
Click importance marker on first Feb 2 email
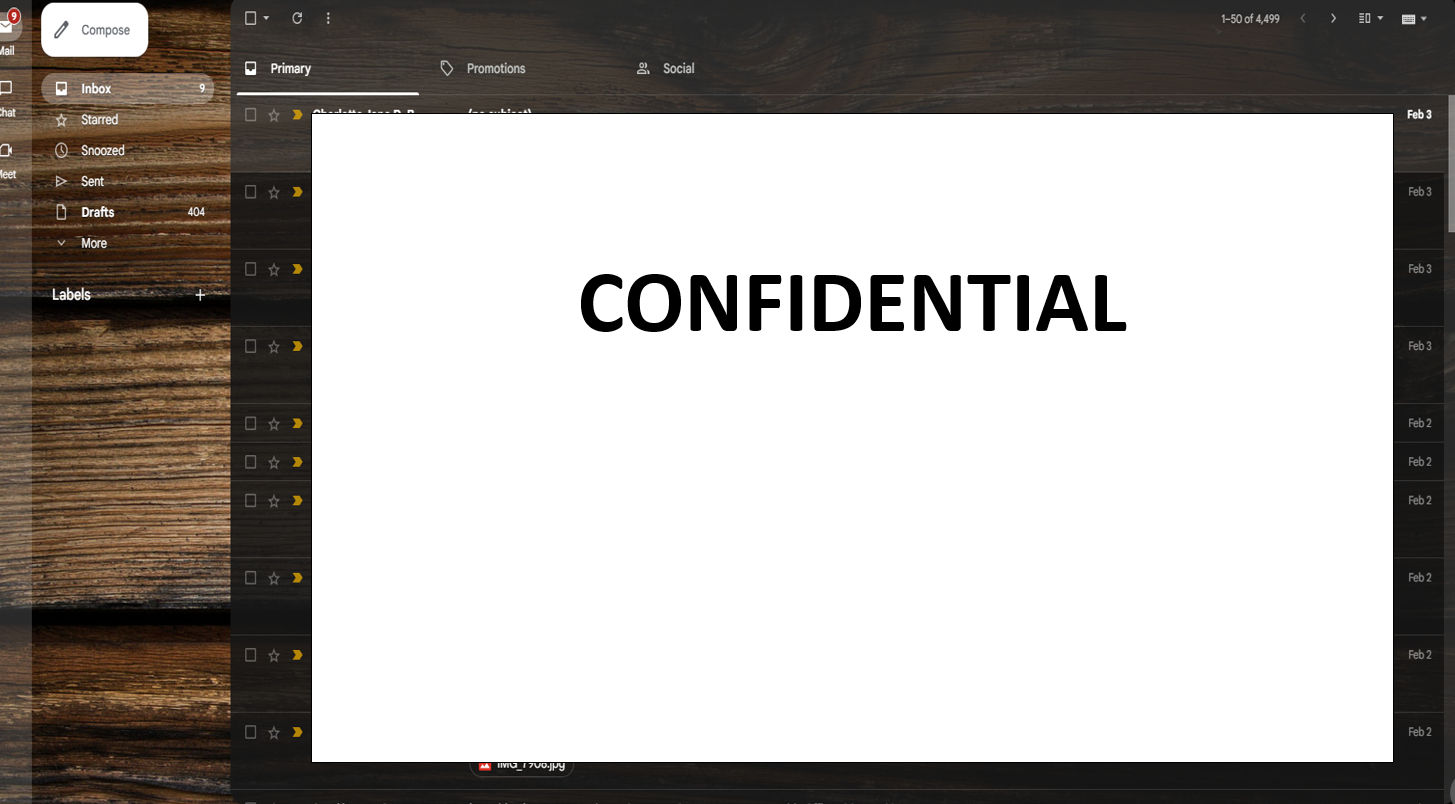297,423
